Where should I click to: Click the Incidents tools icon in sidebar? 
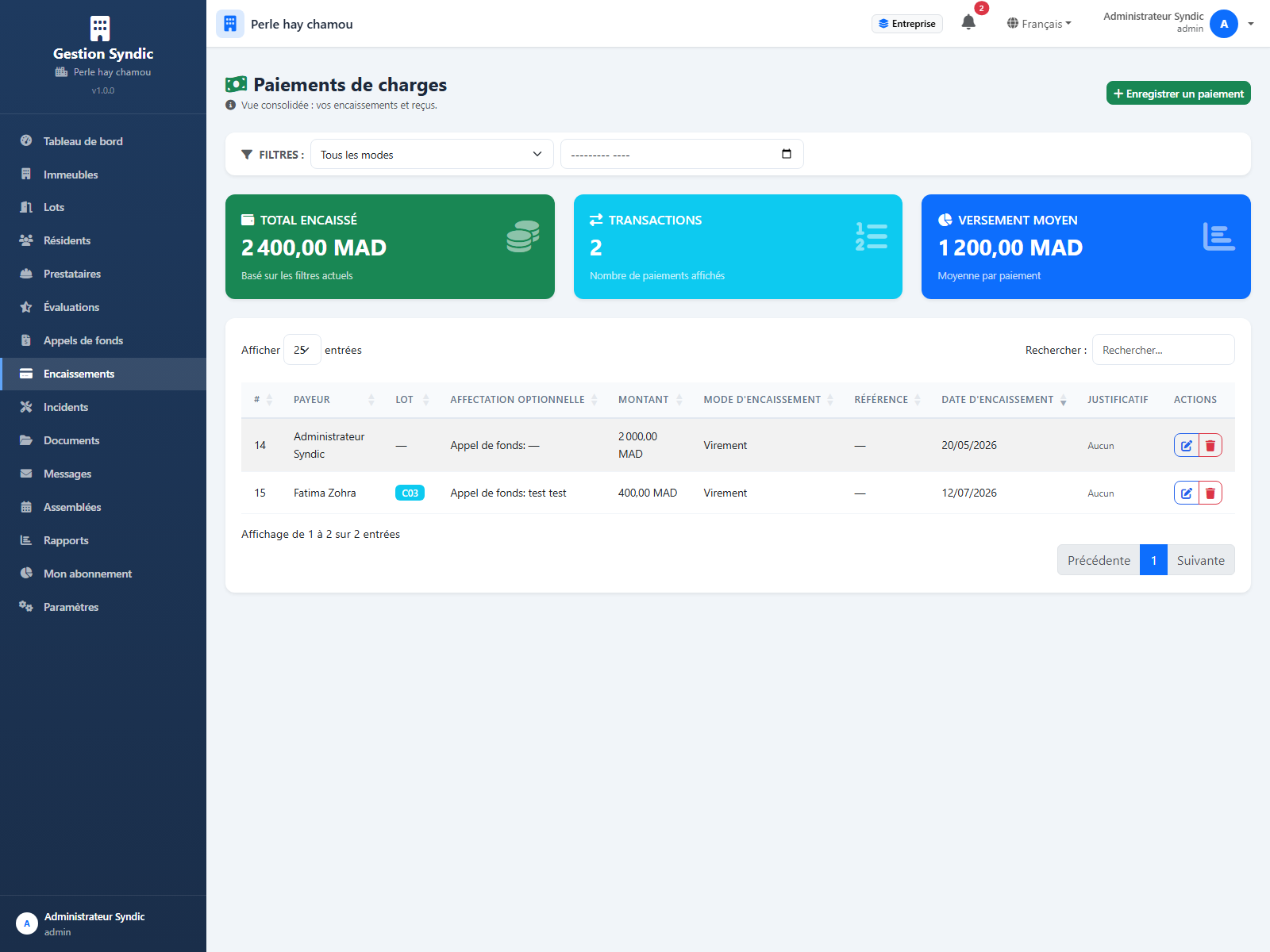point(26,407)
